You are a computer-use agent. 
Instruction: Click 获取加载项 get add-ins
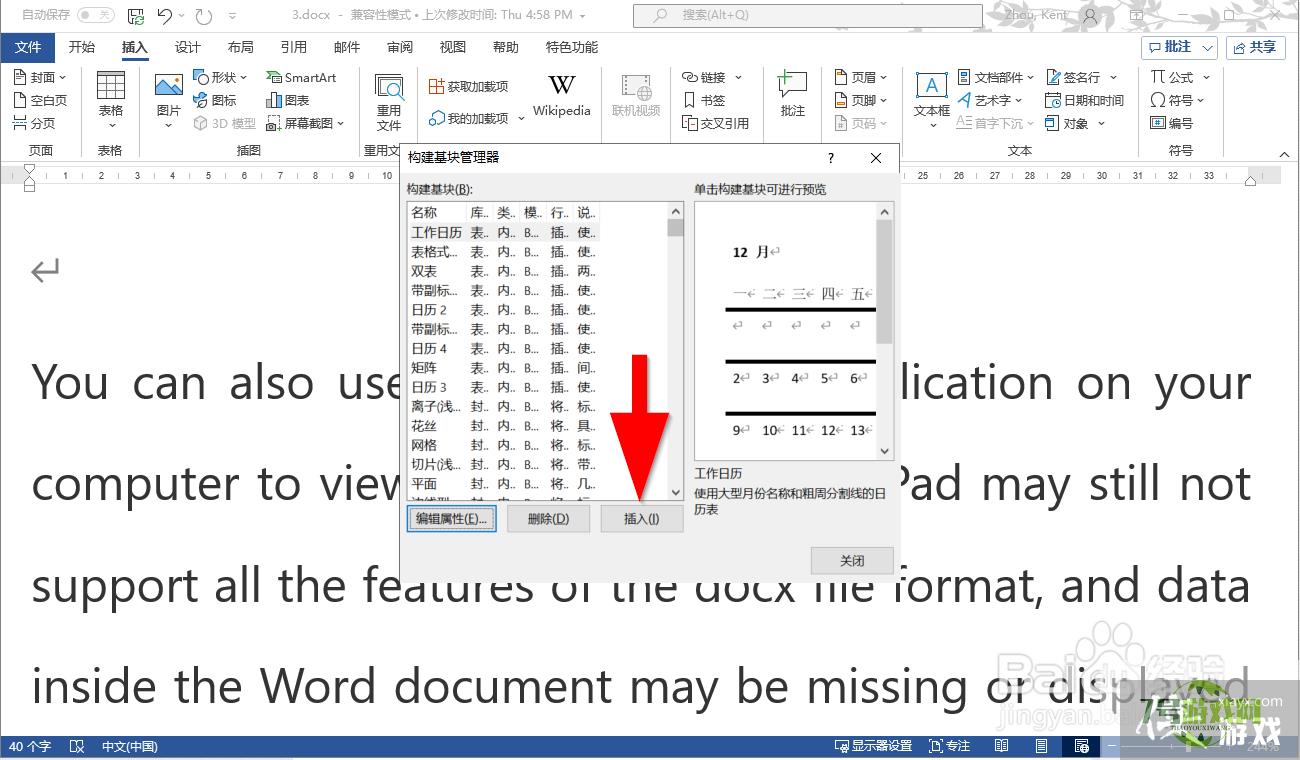tap(468, 86)
